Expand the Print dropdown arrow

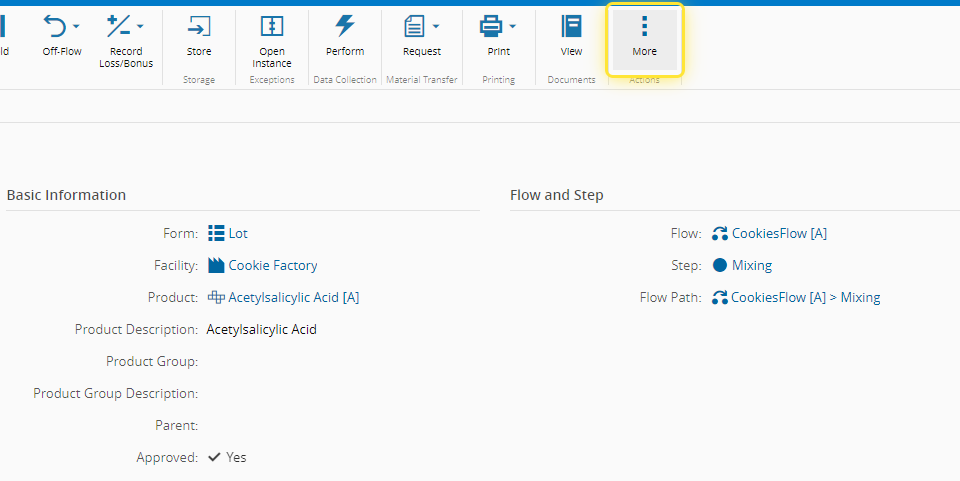[512, 26]
